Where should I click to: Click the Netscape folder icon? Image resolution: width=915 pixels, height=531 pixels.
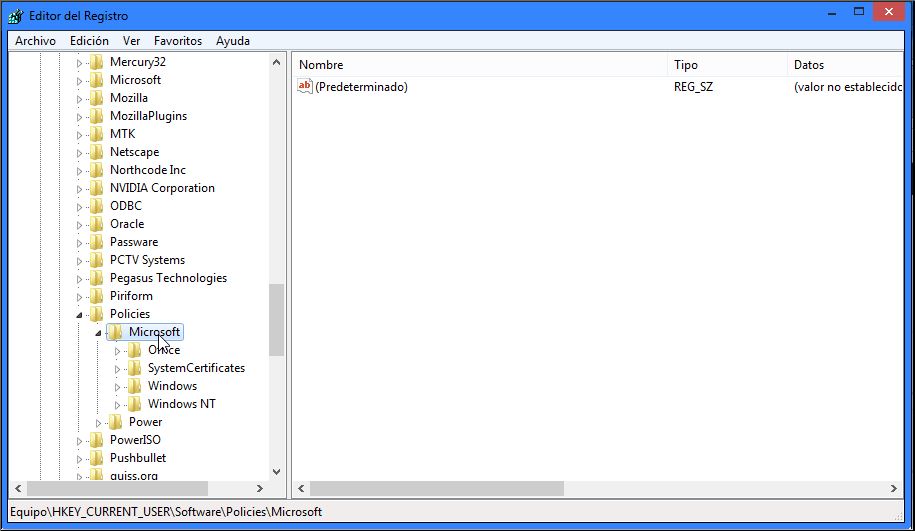coord(97,152)
